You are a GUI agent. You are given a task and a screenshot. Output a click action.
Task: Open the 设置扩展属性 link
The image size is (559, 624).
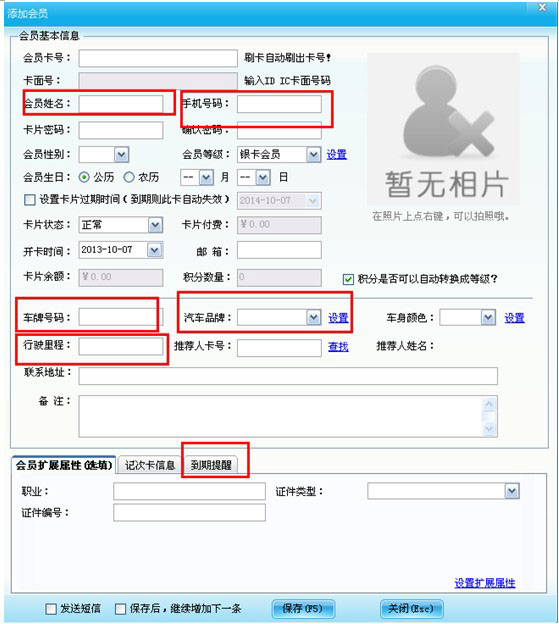(485, 583)
